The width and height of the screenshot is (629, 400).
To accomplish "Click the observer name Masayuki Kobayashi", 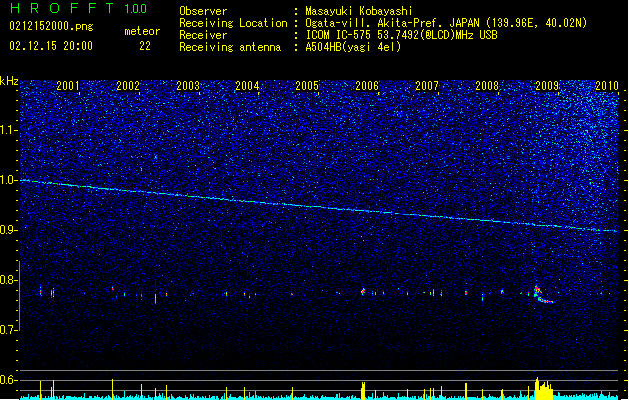I will coord(359,11).
